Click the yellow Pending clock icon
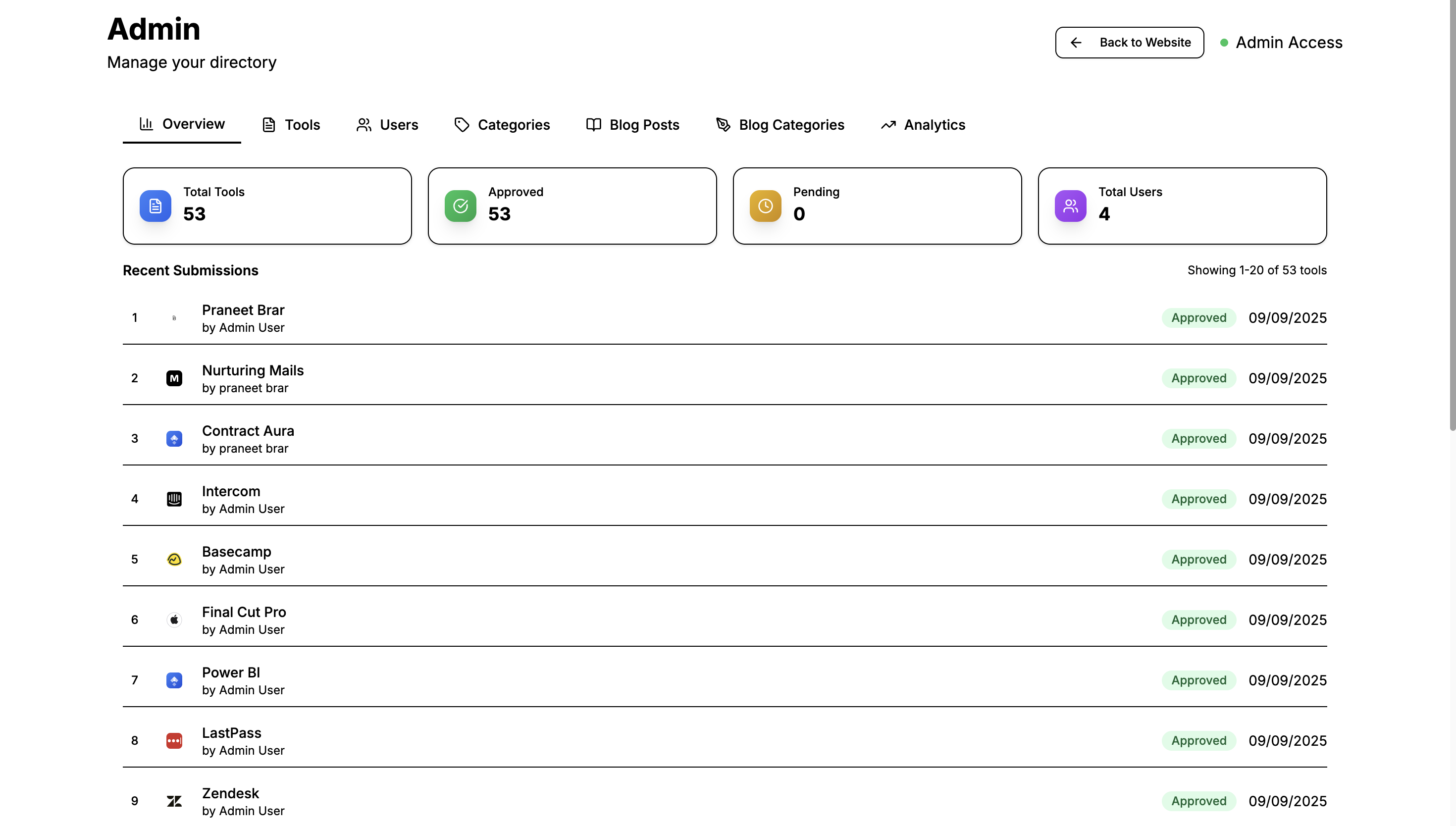1456x826 pixels. pyautogui.click(x=765, y=206)
